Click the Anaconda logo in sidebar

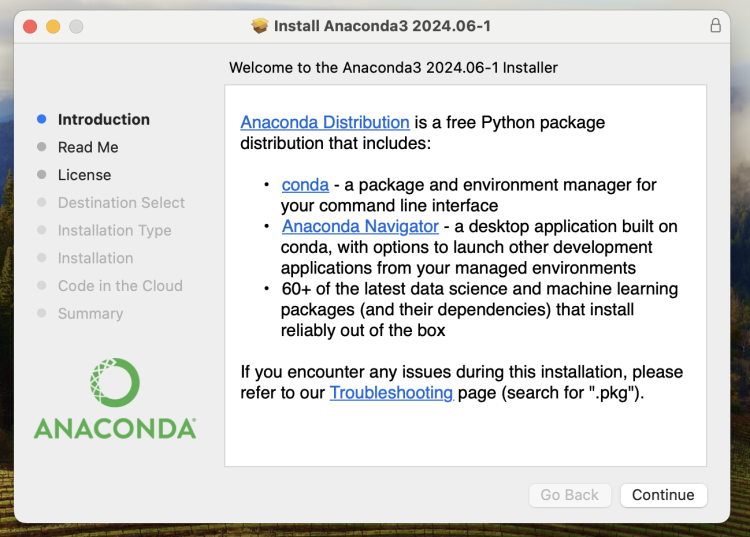115,398
